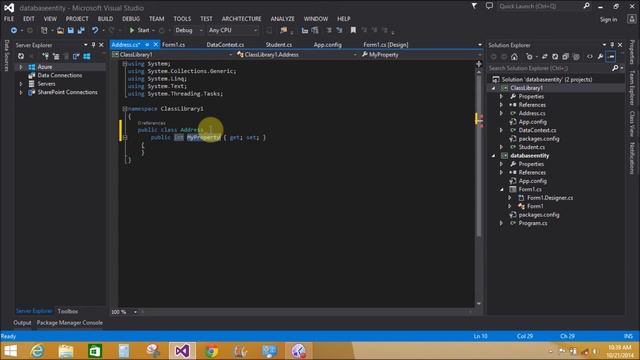
Task: Toggle Preview Selected Items in Solution Explorer toolbar
Action: coord(611,57)
